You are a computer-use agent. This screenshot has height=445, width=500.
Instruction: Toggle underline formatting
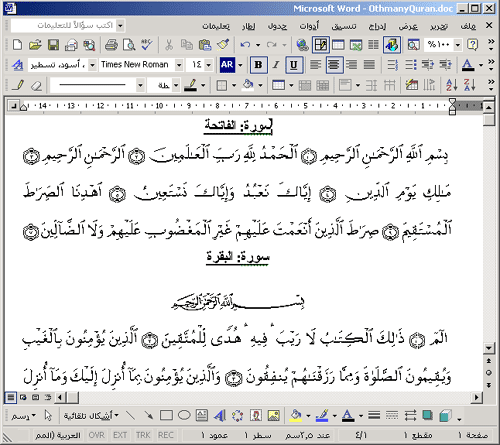294,65
